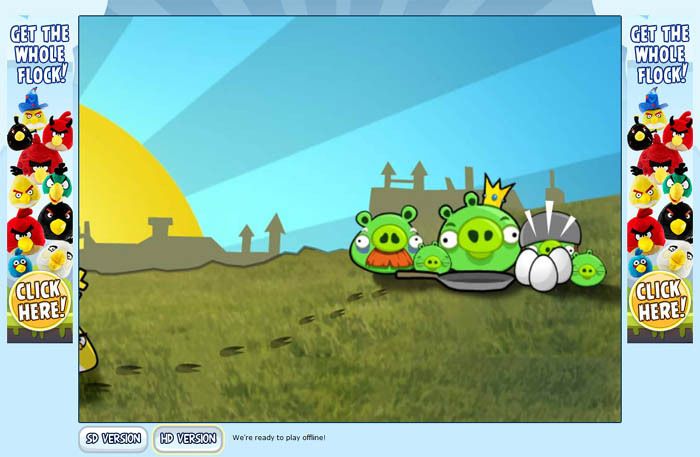Click the mustache pig
Image resolution: width=700 pixels, height=457 pixels.
[x=386, y=239]
